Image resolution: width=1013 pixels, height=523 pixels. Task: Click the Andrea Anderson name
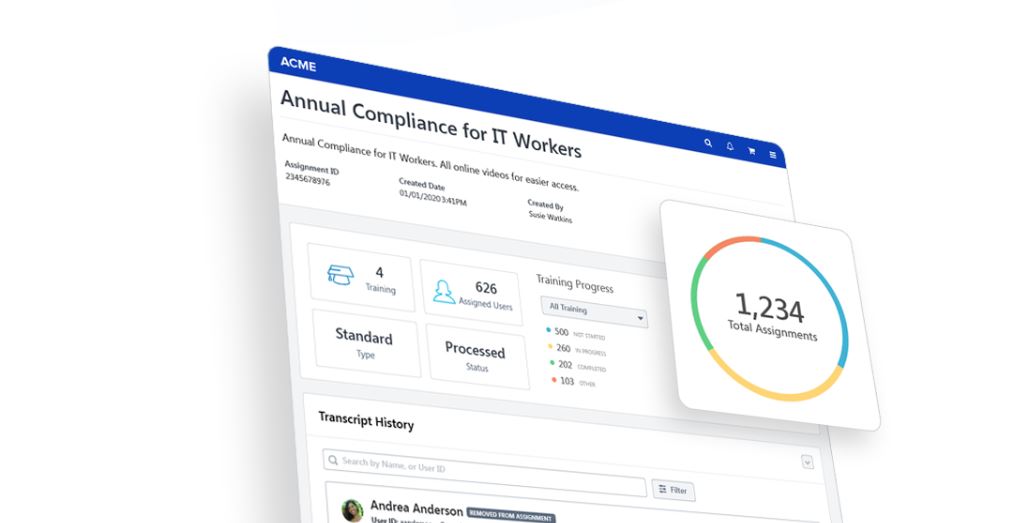point(417,508)
